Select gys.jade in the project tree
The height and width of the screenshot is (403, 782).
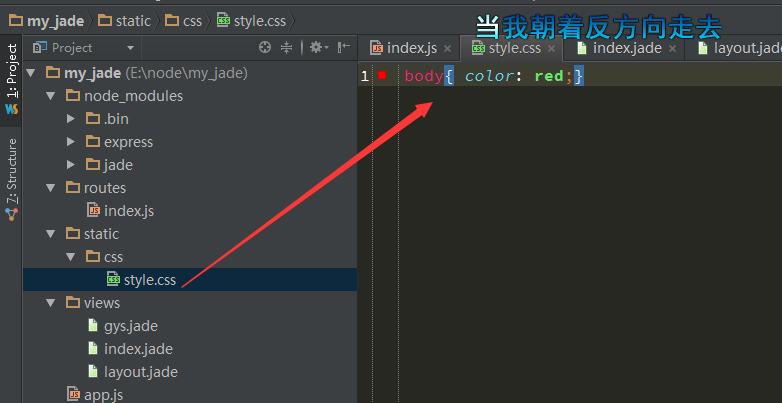[x=130, y=326]
